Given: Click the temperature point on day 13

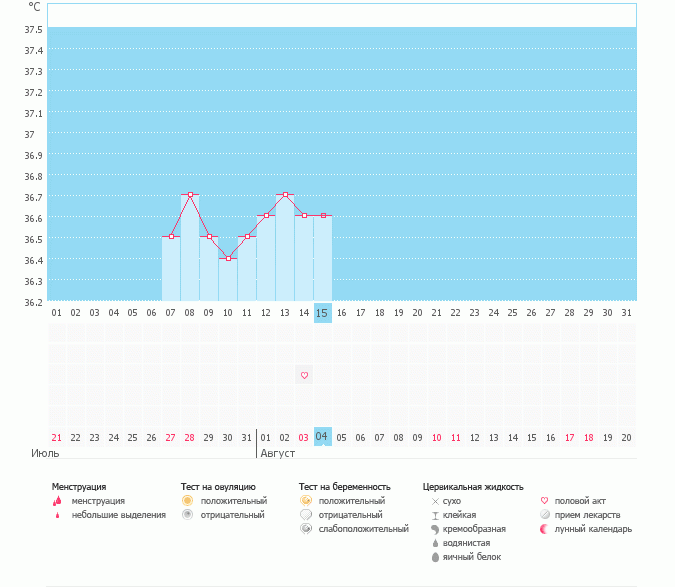Looking at the screenshot, I should pos(285,194).
